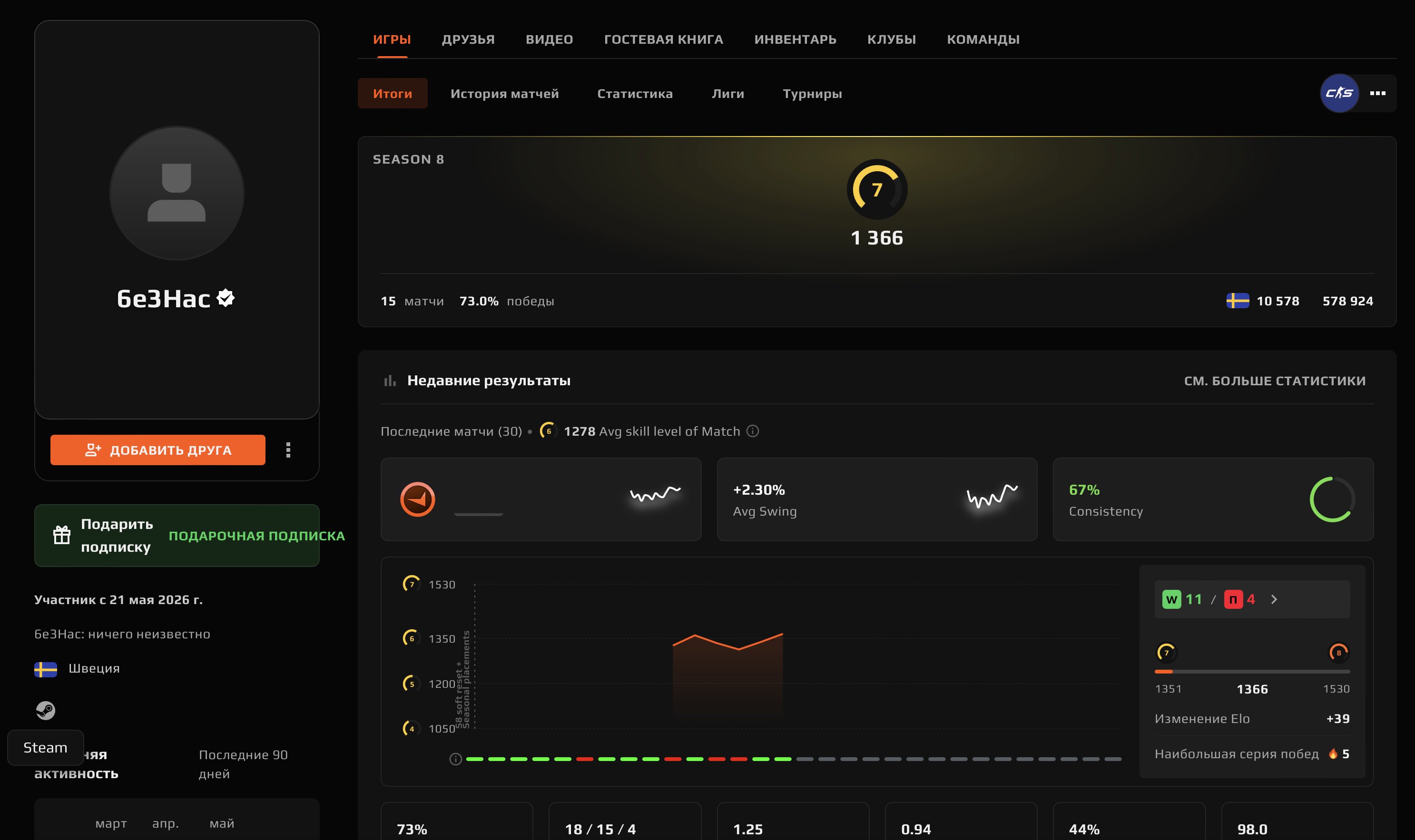
Task: Click Подарить подписку text
Action: pos(117,536)
